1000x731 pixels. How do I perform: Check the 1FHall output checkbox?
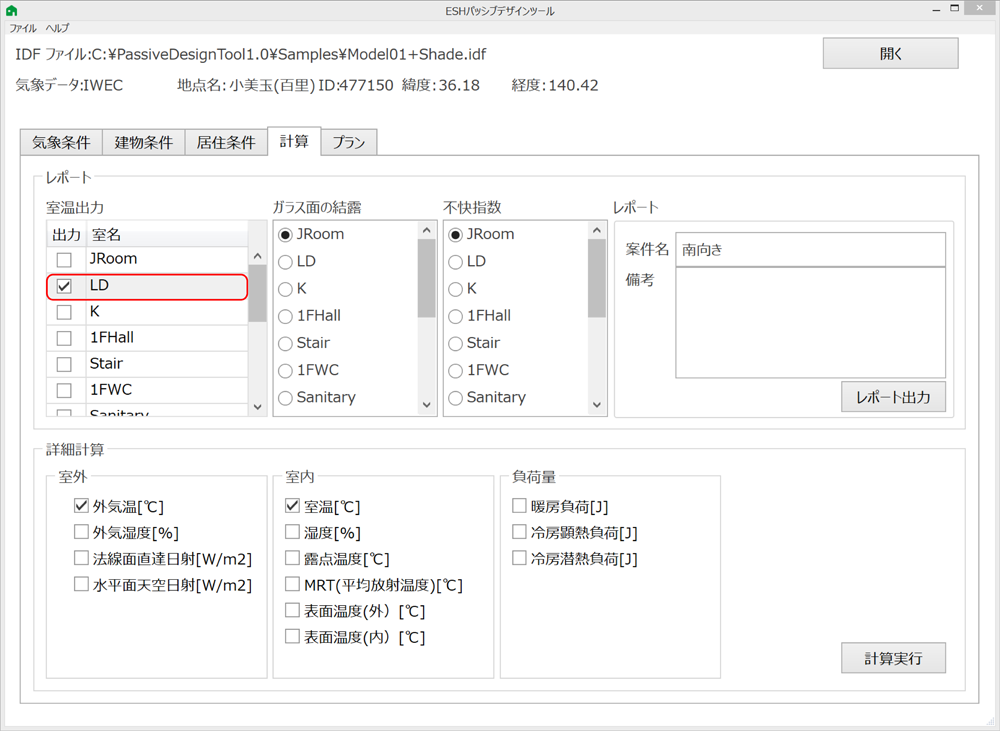tap(64, 338)
